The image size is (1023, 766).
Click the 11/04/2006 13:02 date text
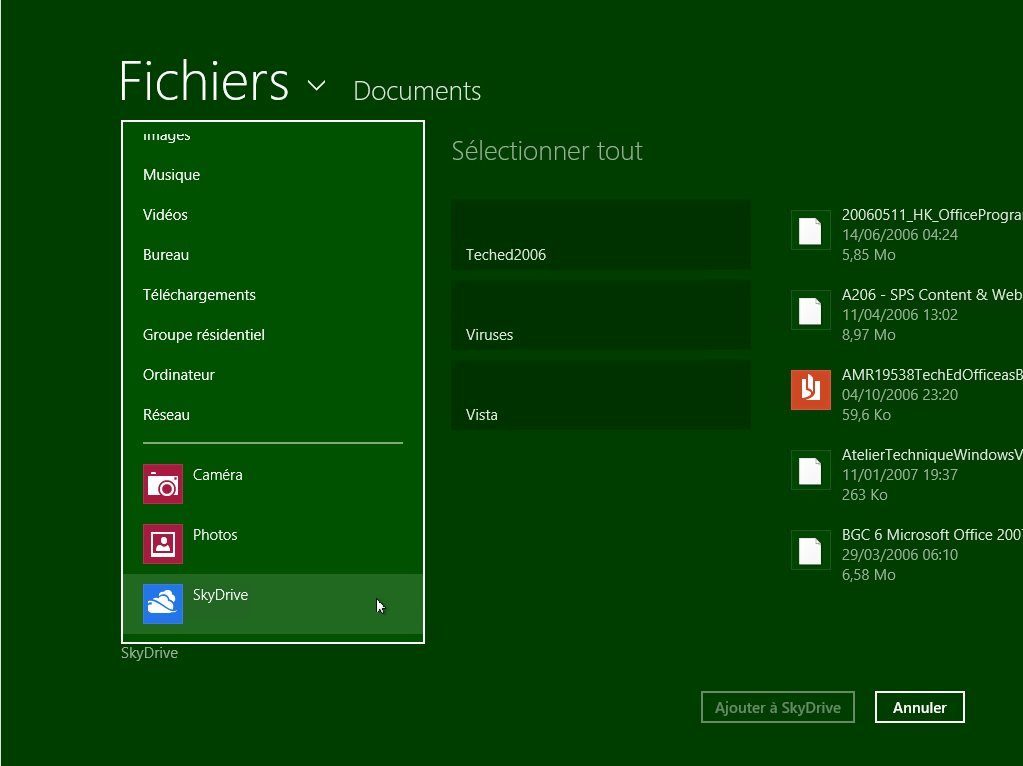[900, 314]
